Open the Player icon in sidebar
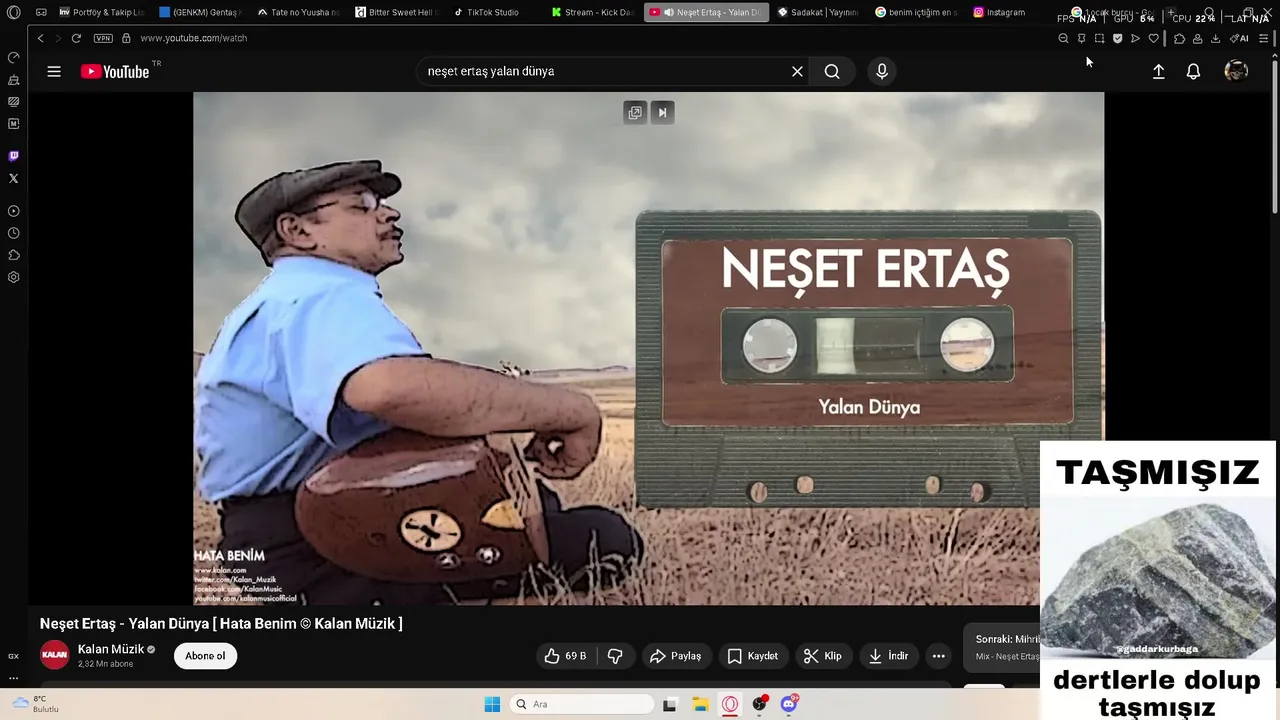The image size is (1280, 720). tap(14, 211)
